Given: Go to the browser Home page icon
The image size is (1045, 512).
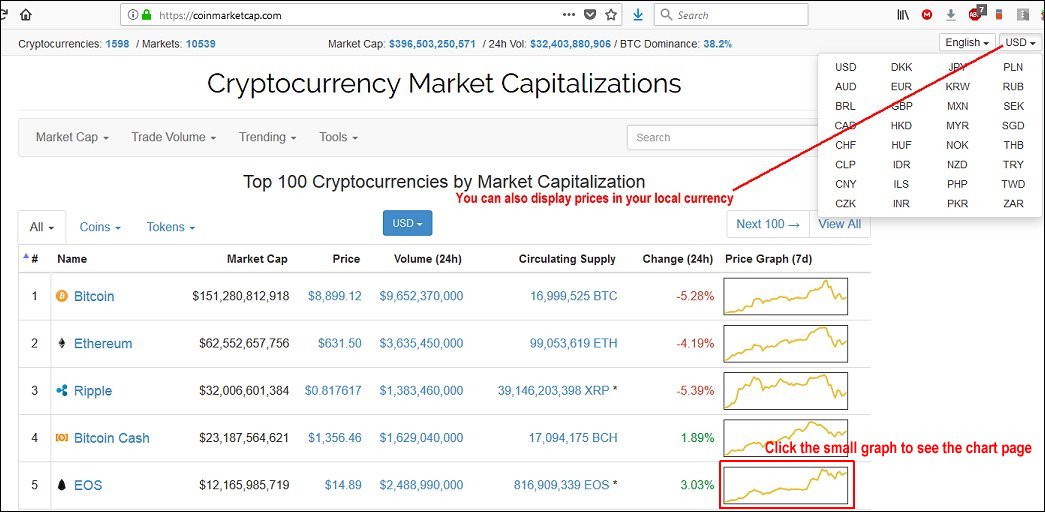Looking at the screenshot, I should point(27,15).
